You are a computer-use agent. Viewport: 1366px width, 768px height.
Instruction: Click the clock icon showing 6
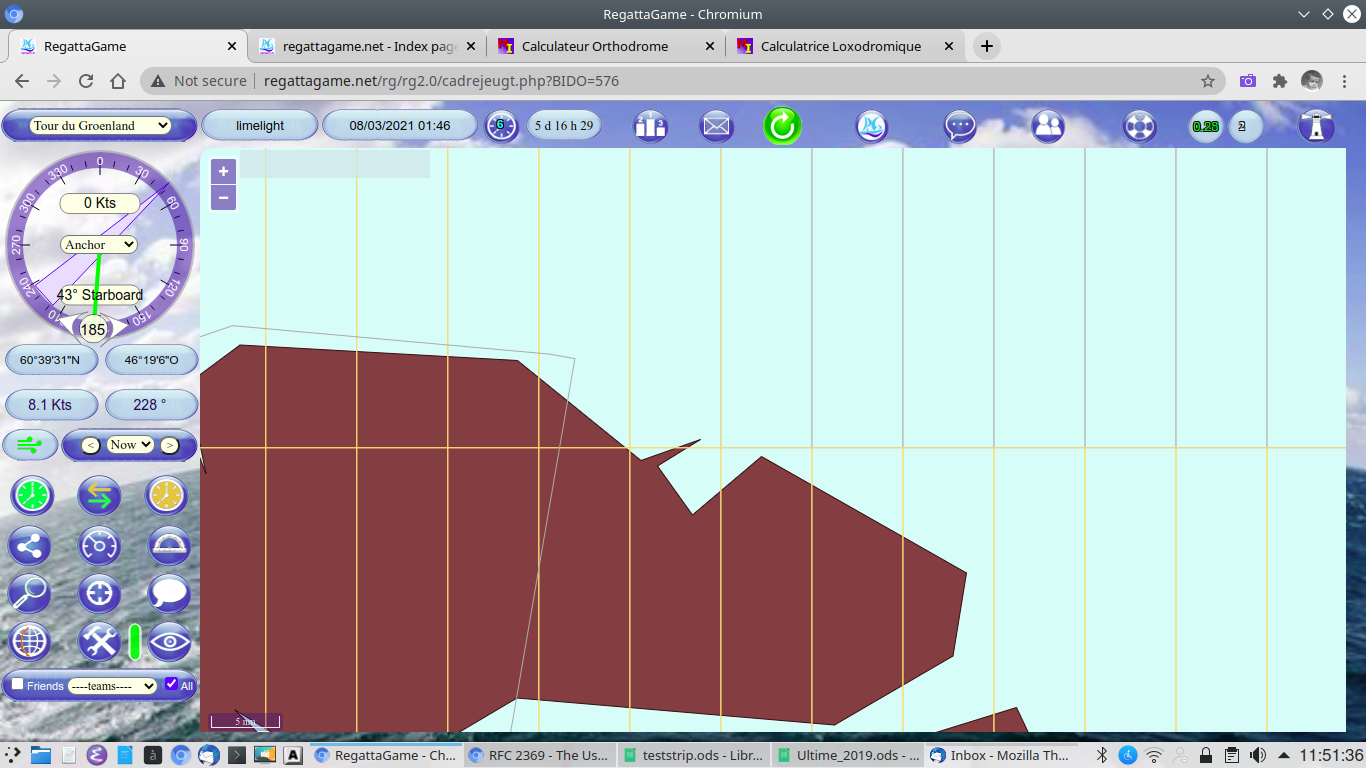coord(502,126)
